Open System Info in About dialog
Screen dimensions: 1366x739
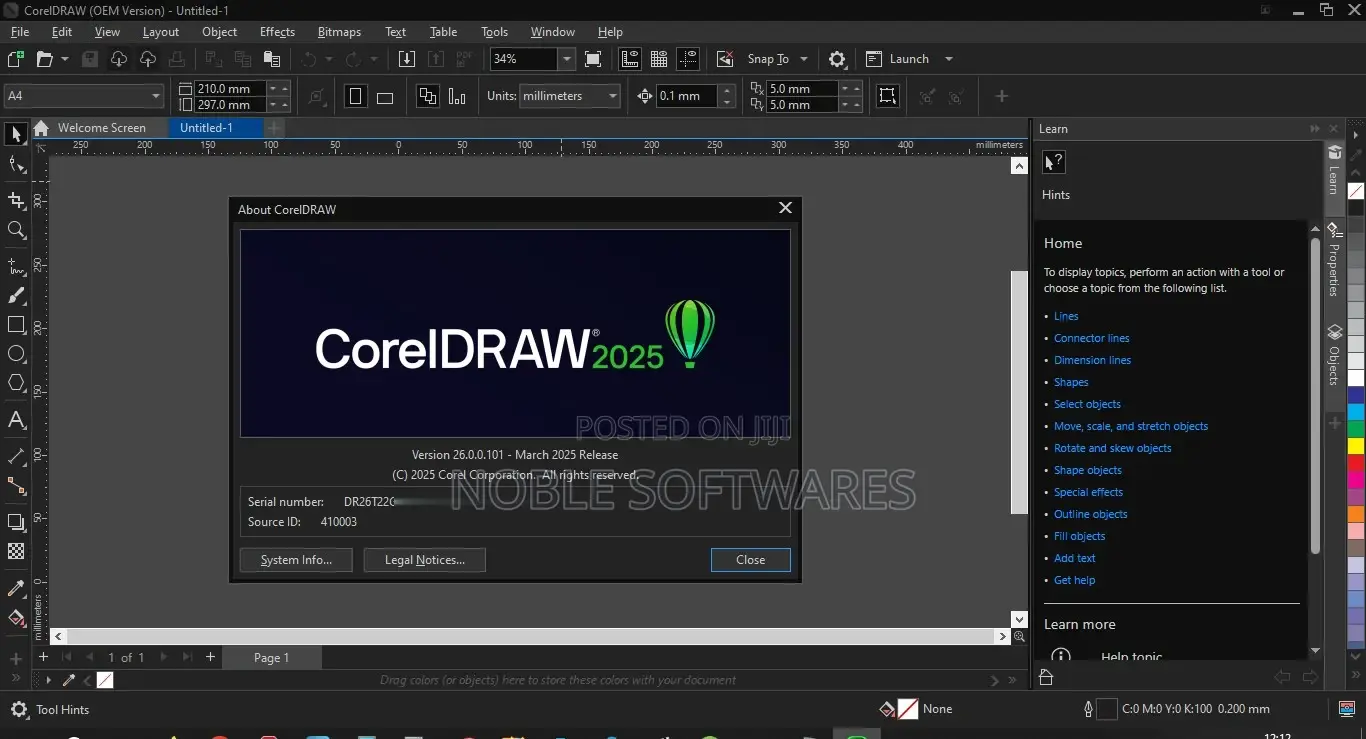tap(296, 560)
